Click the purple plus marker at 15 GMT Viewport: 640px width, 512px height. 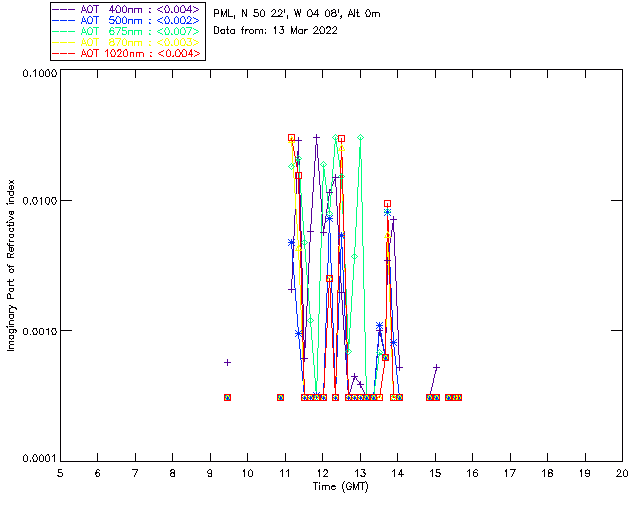click(x=436, y=367)
